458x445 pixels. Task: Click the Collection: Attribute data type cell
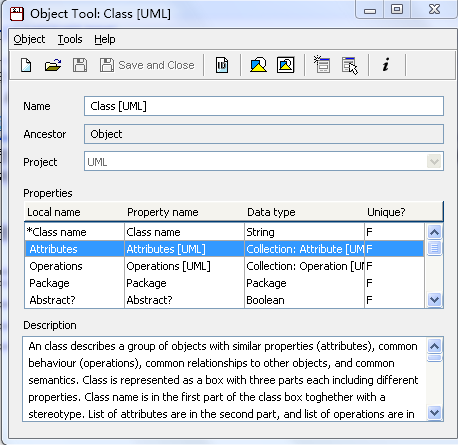click(x=304, y=249)
